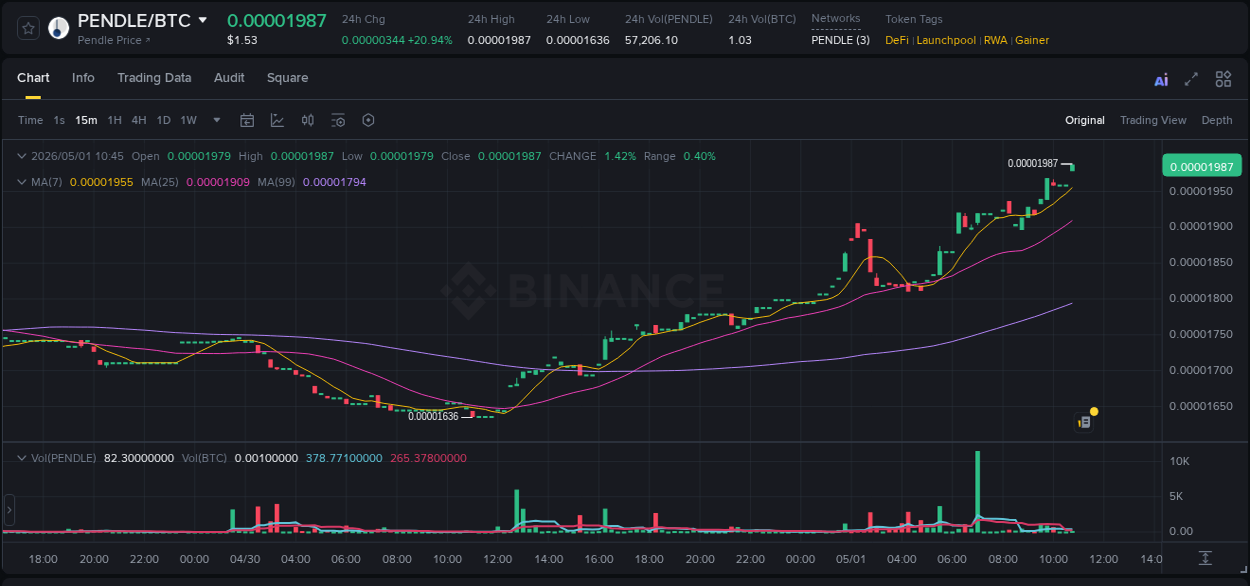Click the 24h Low value 0.00001636

(x=577, y=40)
